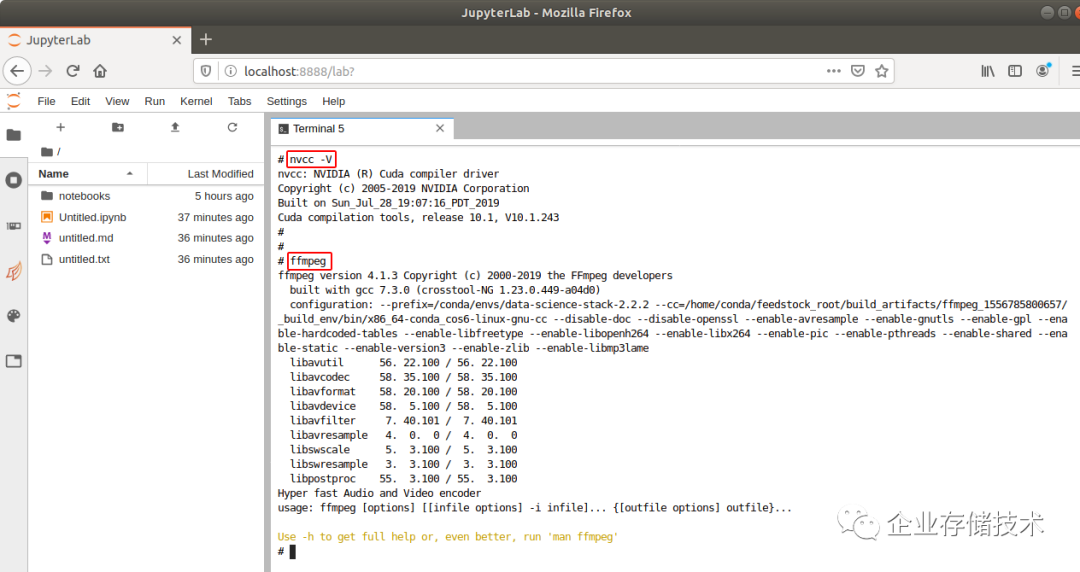Click the JupyterLab logo icon

click(x=13, y=101)
